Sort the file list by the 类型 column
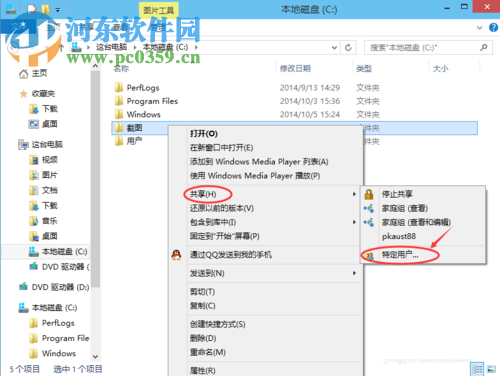Screen dimensions: 500x376 point(364,69)
